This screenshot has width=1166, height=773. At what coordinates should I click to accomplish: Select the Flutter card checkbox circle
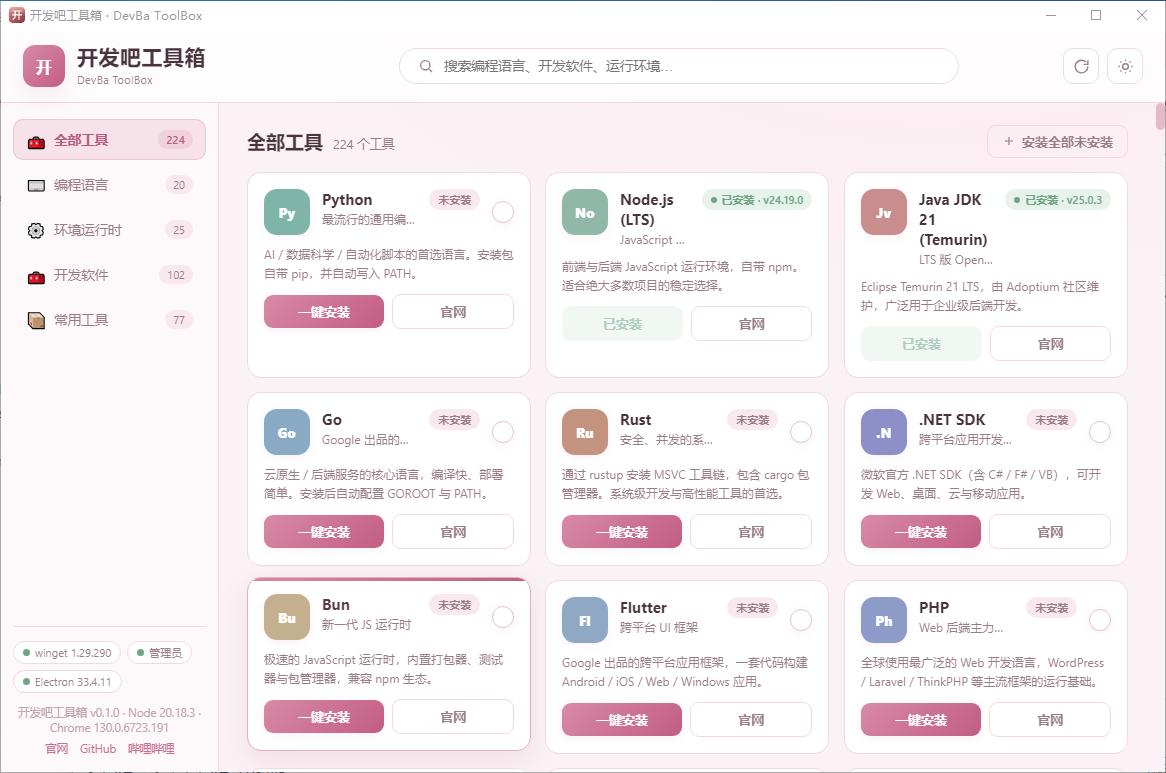click(801, 620)
